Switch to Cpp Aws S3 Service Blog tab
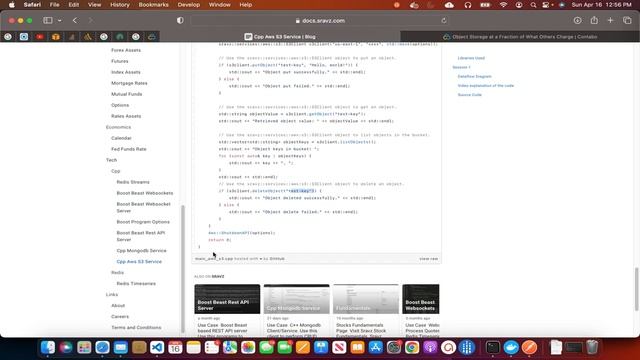640x360 pixels. click(x=280, y=37)
